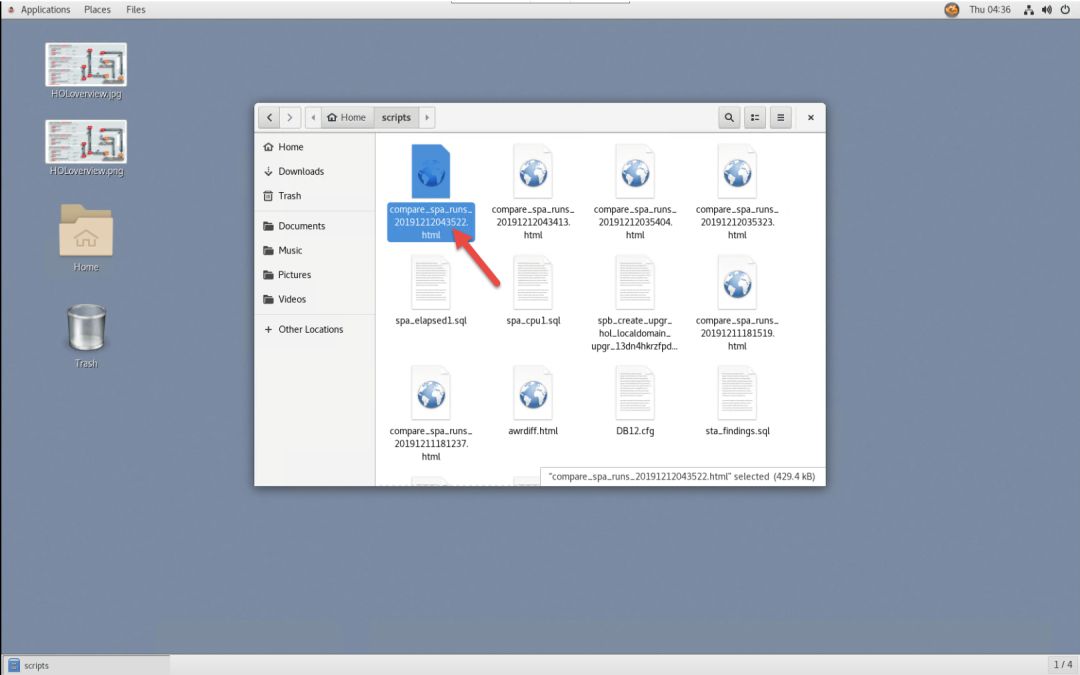Select the compare_spa_runs_20191212035404.html globe icon

(635, 172)
